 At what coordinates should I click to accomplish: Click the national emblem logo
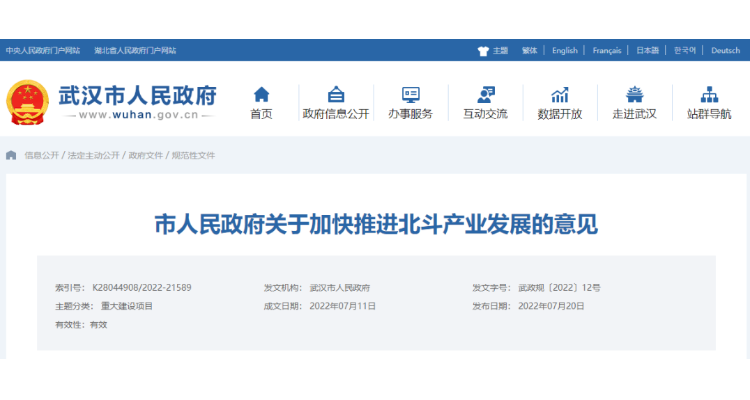click(x=29, y=102)
